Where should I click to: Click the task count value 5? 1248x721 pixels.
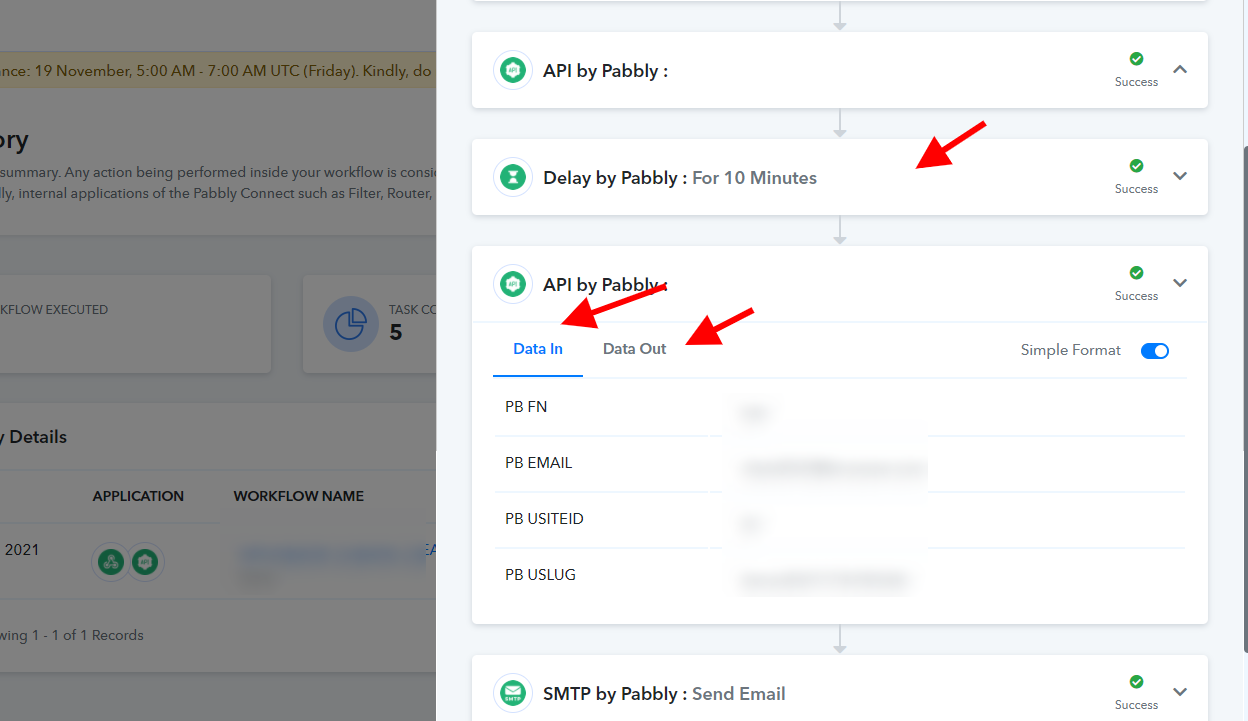coord(396,332)
